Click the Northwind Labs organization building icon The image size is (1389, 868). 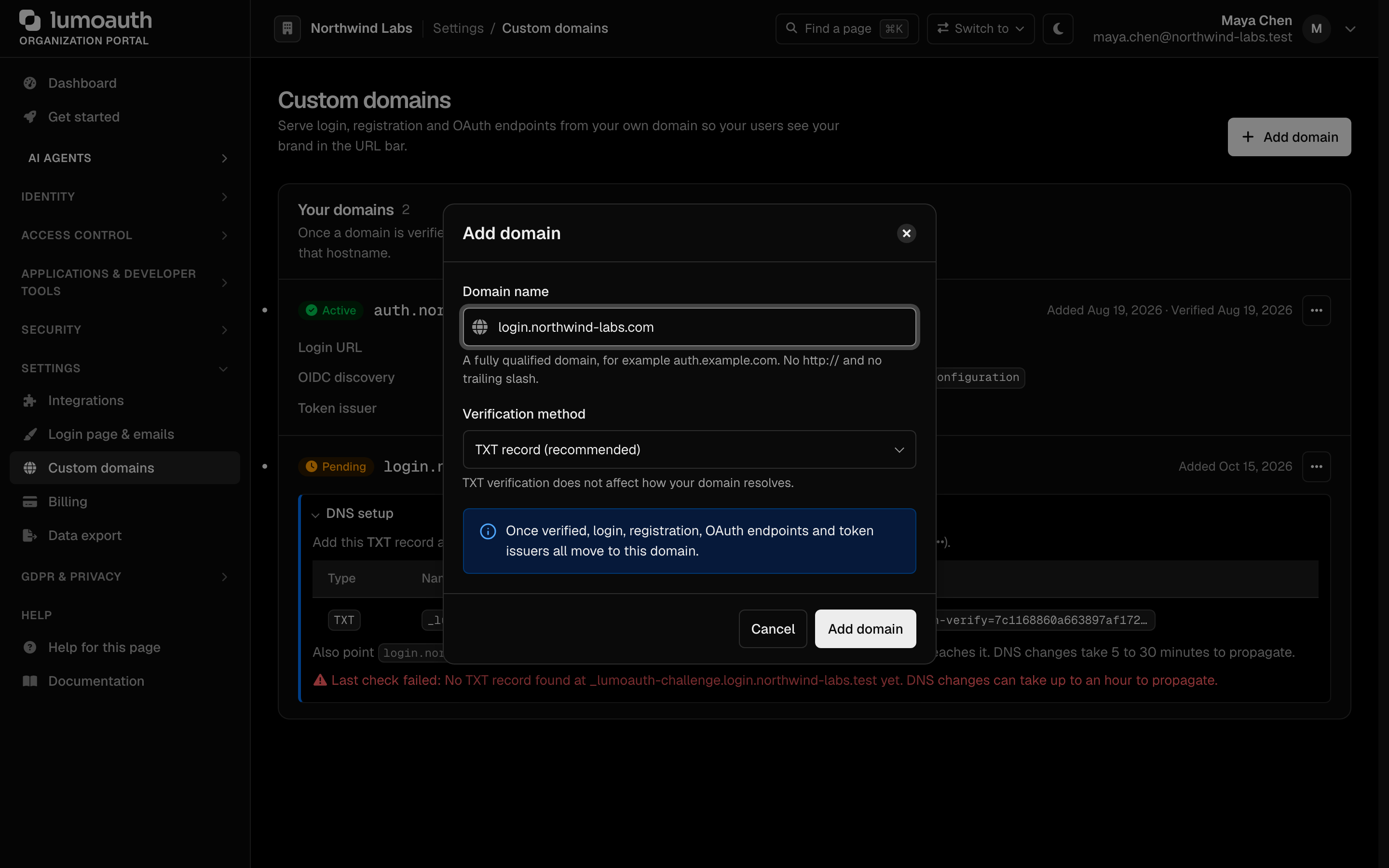click(x=287, y=28)
